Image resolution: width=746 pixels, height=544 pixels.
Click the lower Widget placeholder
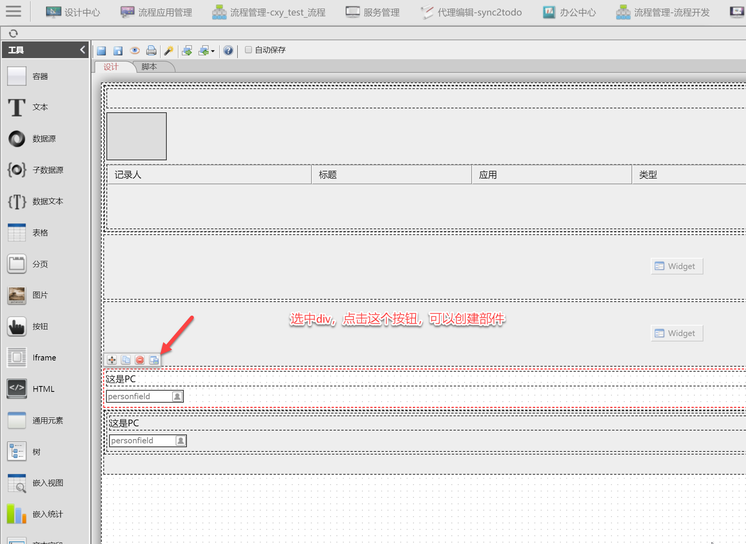(x=677, y=333)
